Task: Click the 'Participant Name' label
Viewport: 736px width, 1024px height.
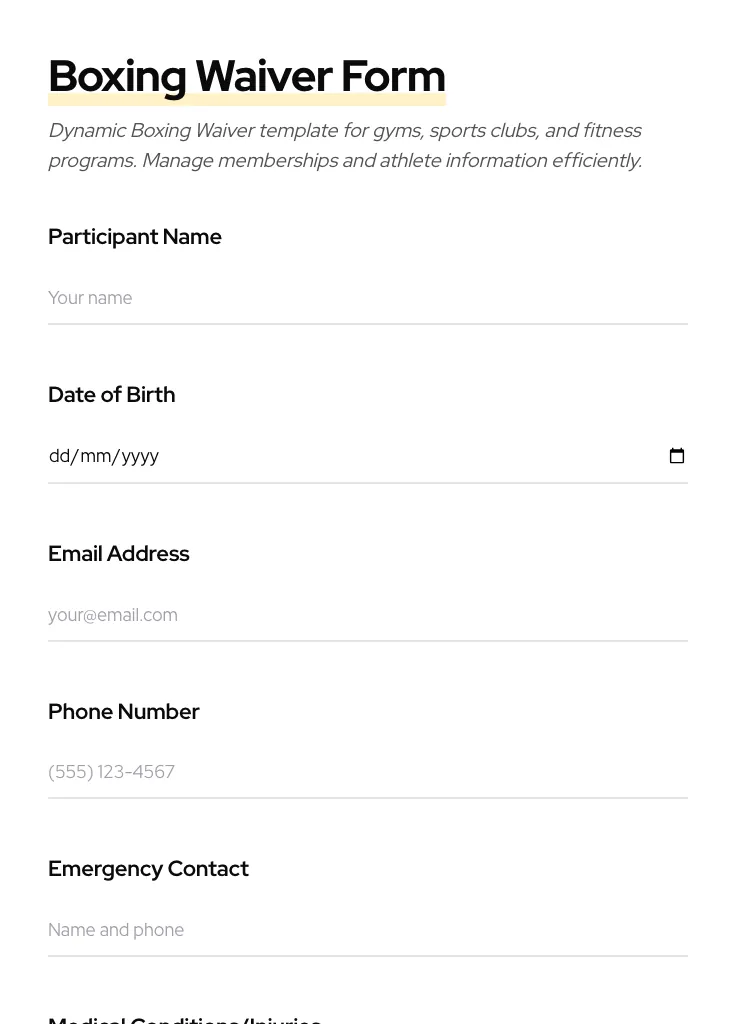Action: (135, 237)
